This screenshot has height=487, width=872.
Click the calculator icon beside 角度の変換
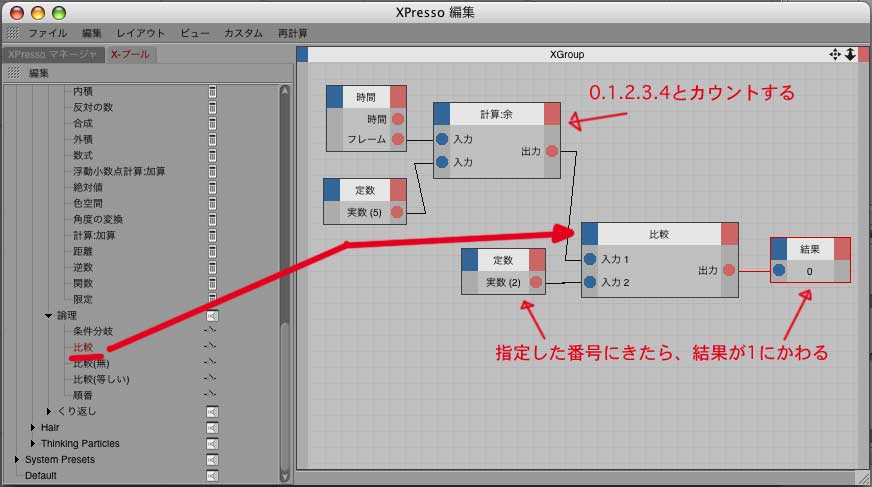[212, 219]
